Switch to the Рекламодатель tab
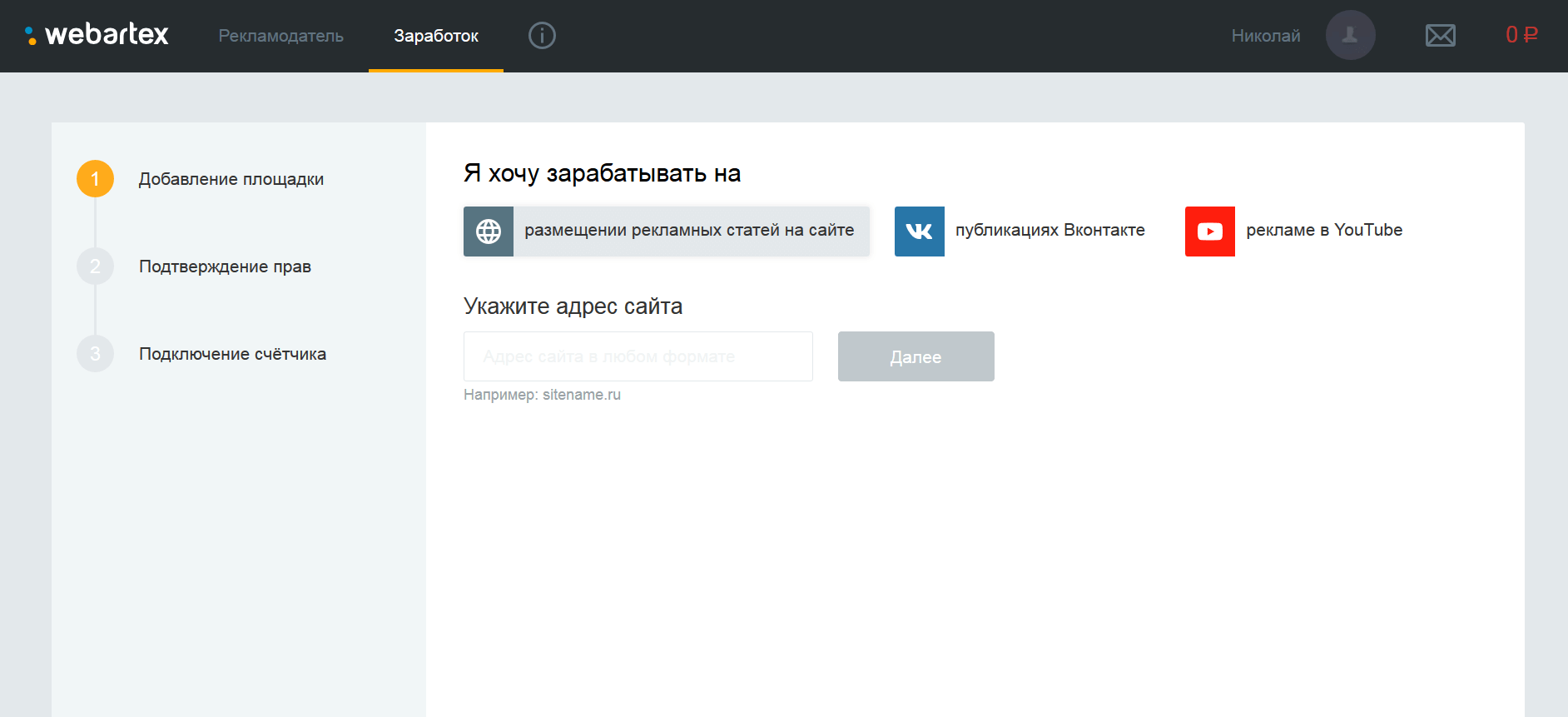This screenshot has height=717, width=1568. click(x=281, y=36)
